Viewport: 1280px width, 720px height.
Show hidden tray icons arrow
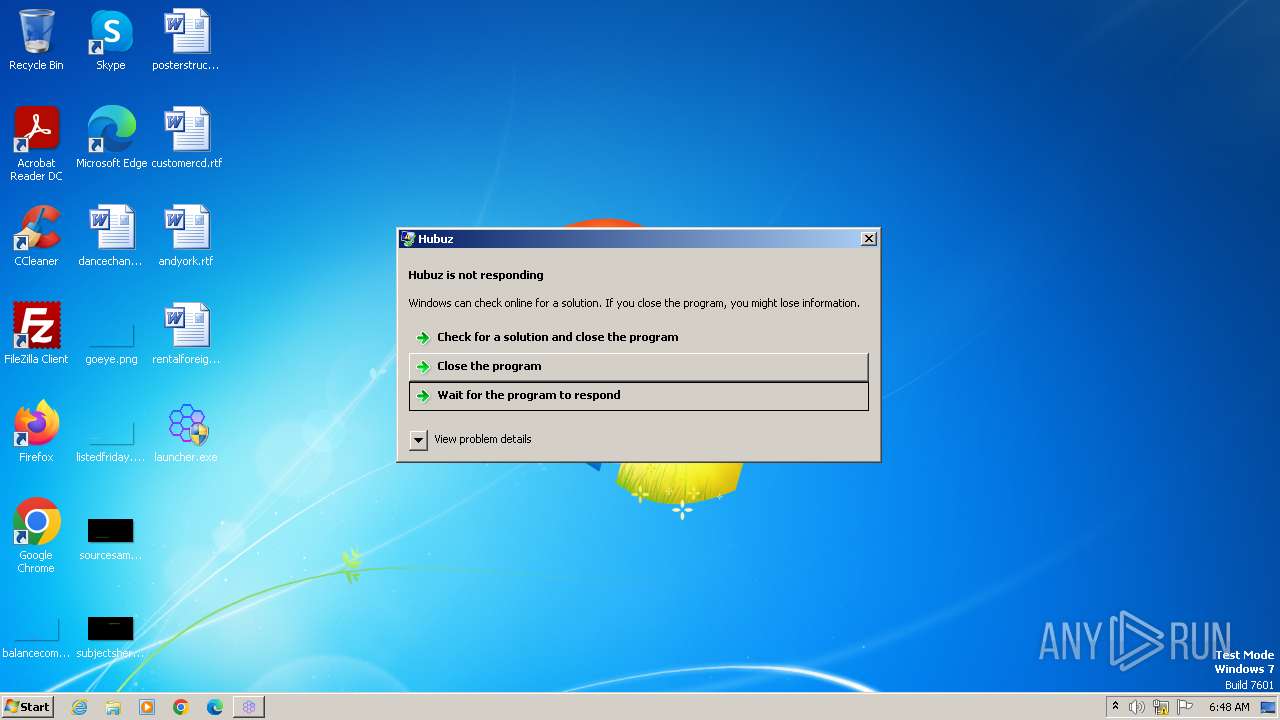1115,707
